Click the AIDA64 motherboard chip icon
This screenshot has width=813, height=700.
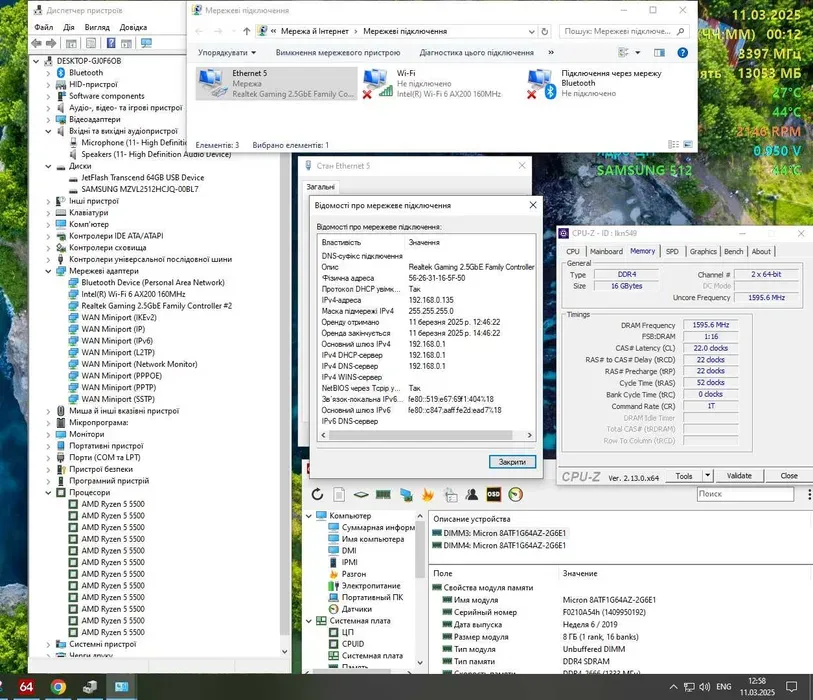tap(361, 495)
